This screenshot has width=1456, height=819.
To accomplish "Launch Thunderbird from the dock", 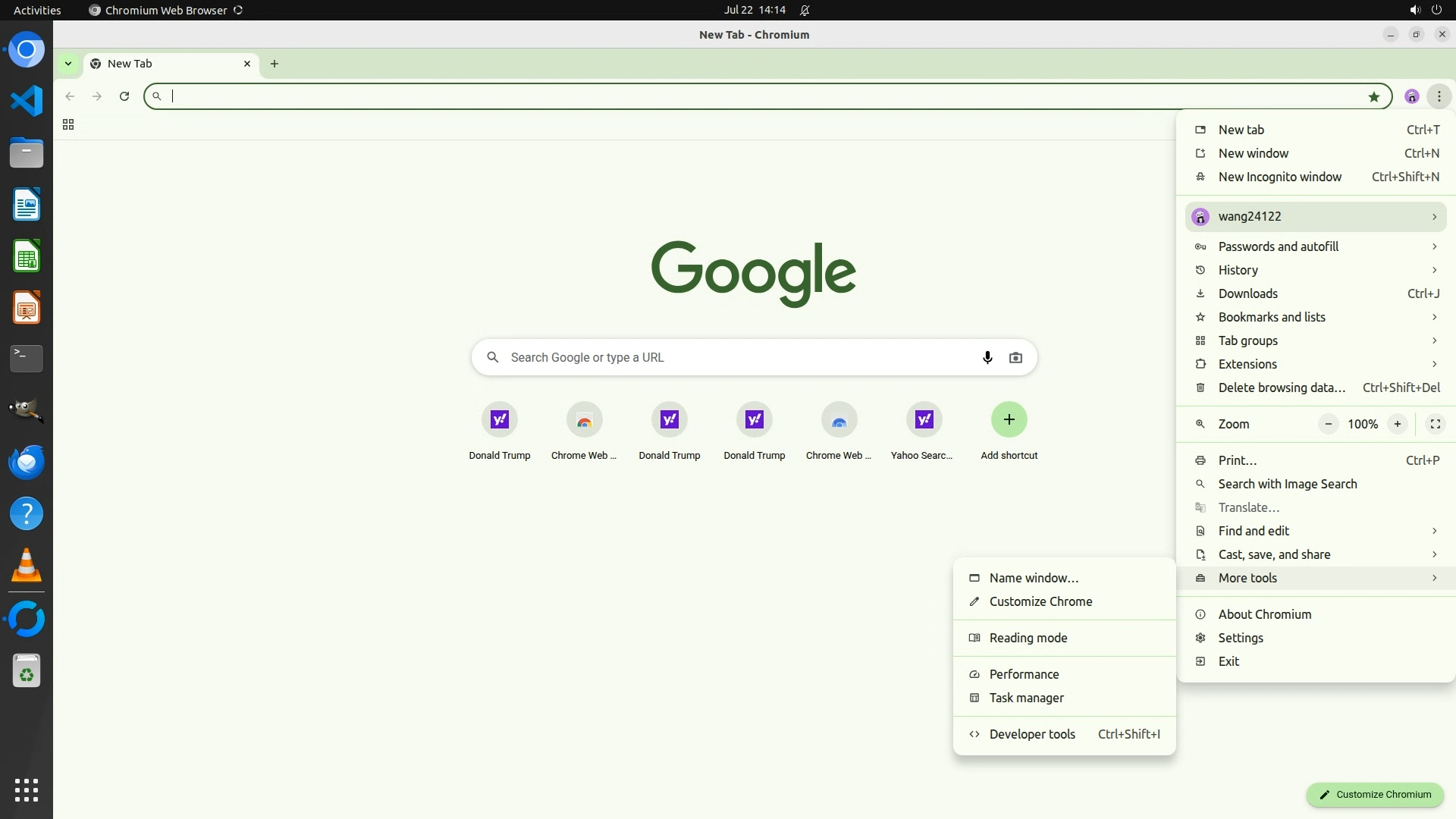I will (x=27, y=463).
